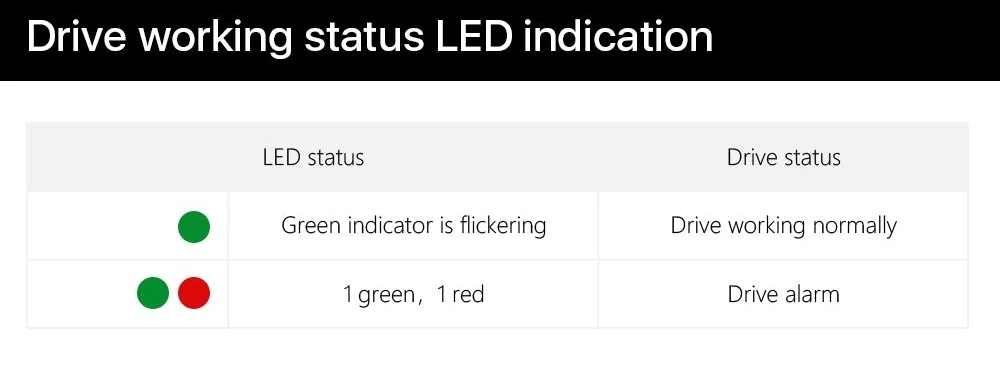Click the "1 green, 1 red" cell
The width and height of the screenshot is (1000, 380).
(x=413, y=294)
